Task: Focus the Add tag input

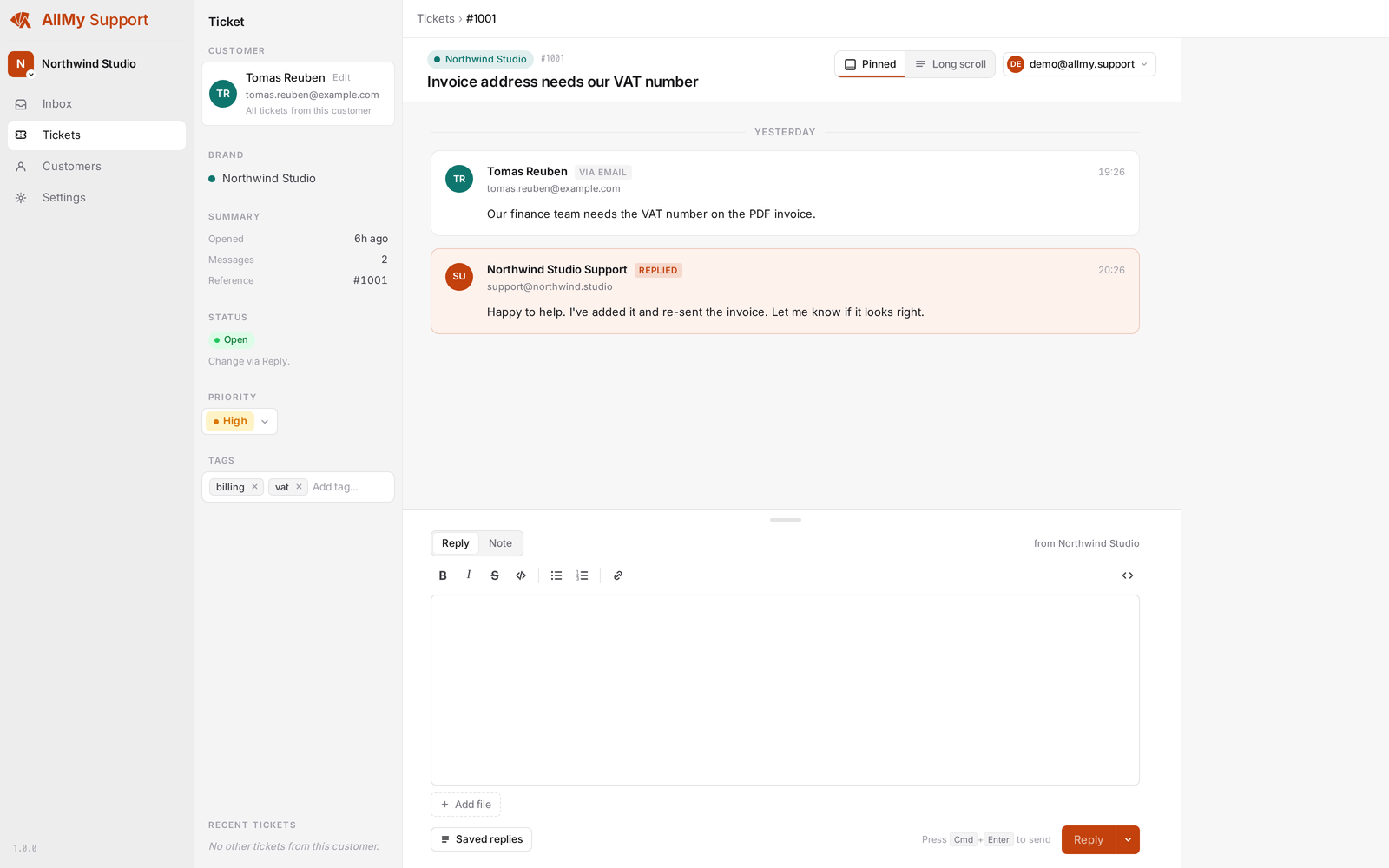Action: tap(349, 487)
